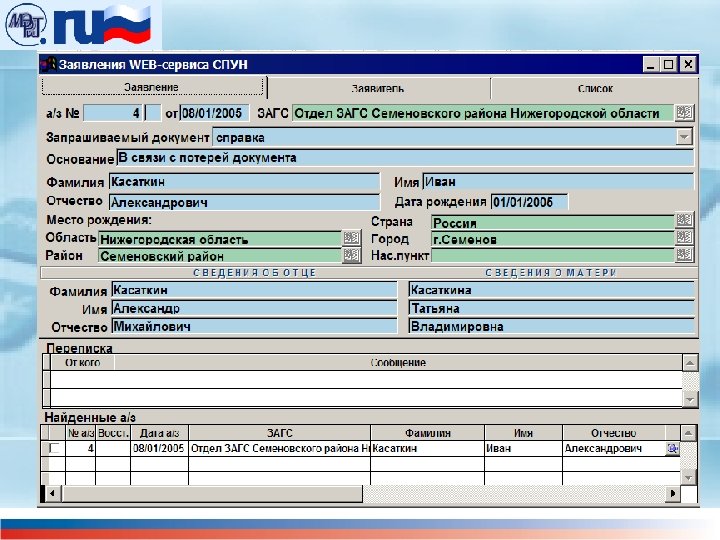Open Страна lookup icon next to Россия
This screenshot has width=720, height=540.
coord(684,220)
